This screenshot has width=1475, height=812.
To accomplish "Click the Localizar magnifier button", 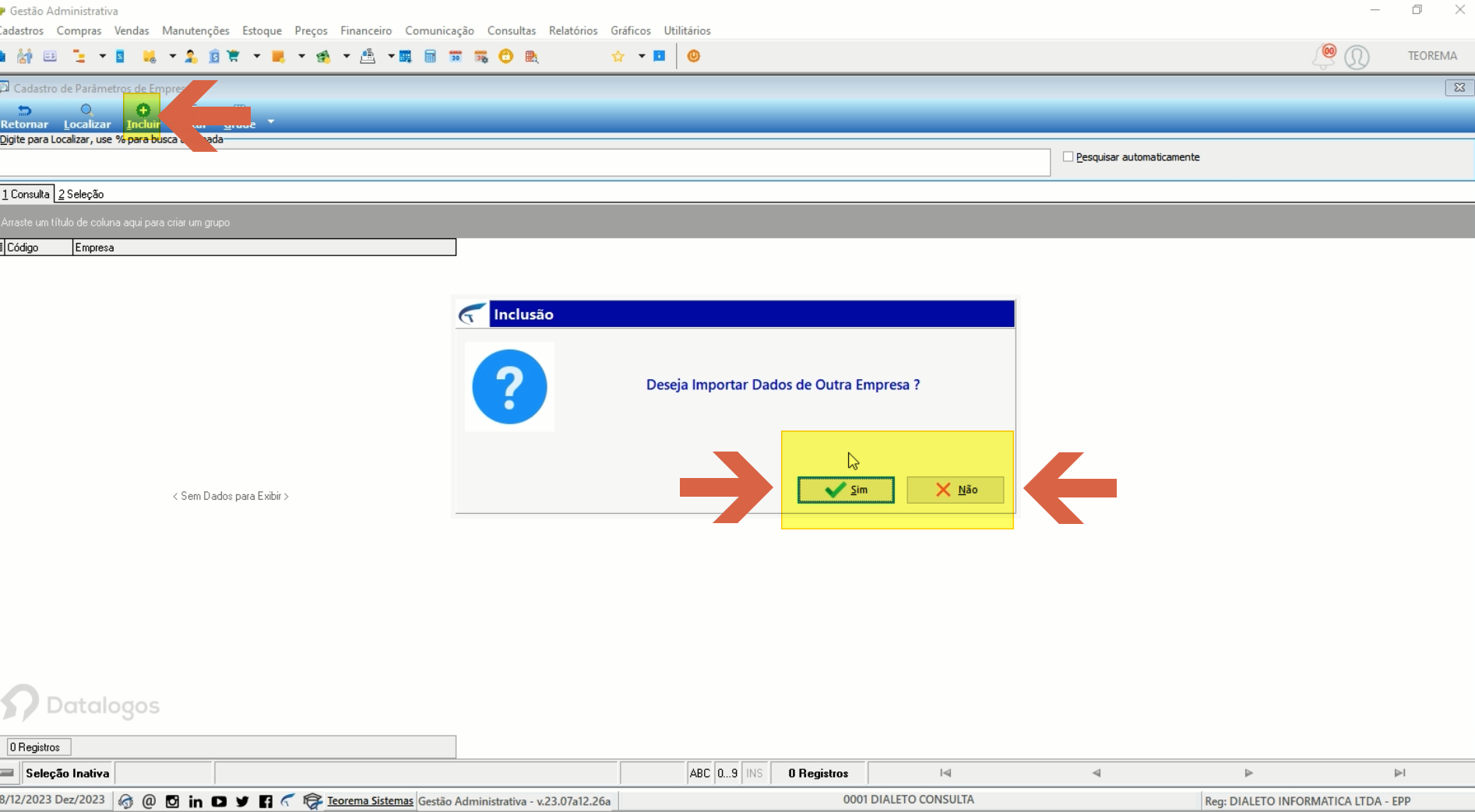I will pyautogui.click(x=87, y=116).
